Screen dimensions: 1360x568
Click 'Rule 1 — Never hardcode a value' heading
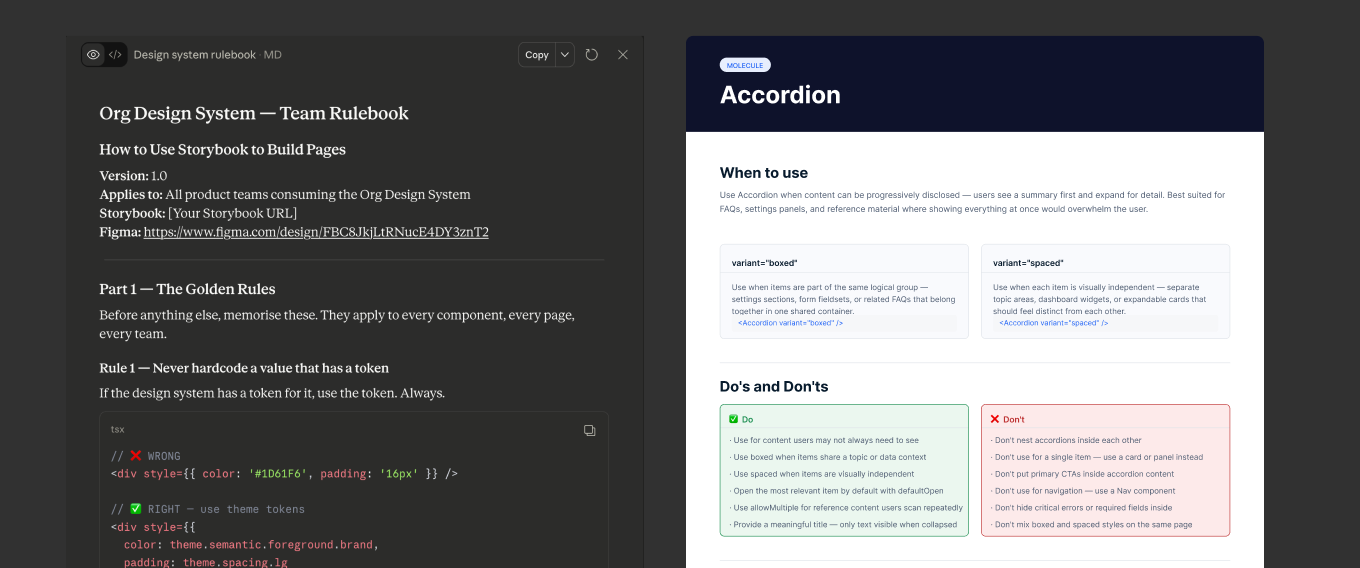[x=244, y=368]
